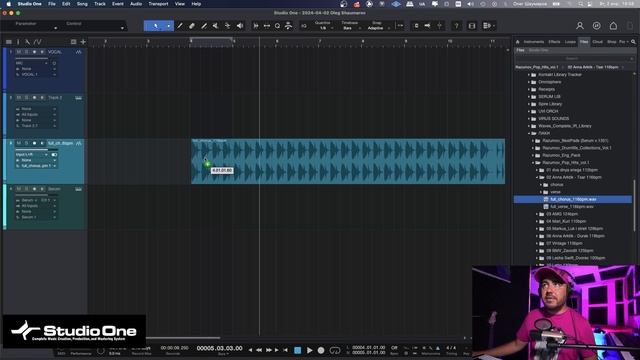Click the Play transport button

309,350
